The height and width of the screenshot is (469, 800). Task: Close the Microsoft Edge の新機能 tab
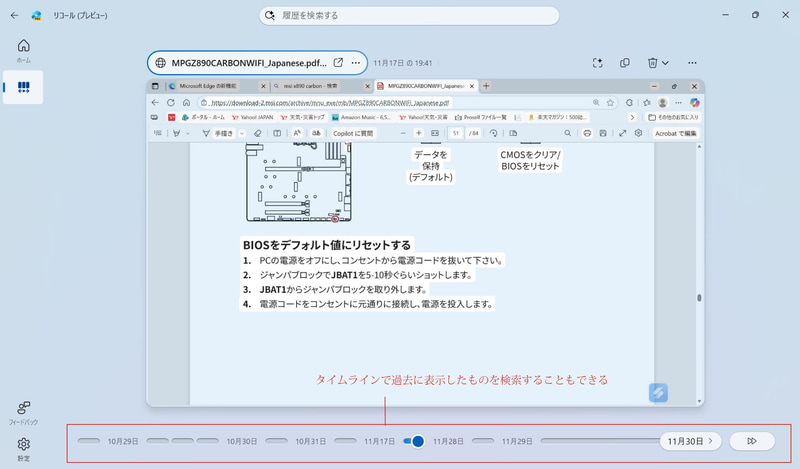pos(263,86)
